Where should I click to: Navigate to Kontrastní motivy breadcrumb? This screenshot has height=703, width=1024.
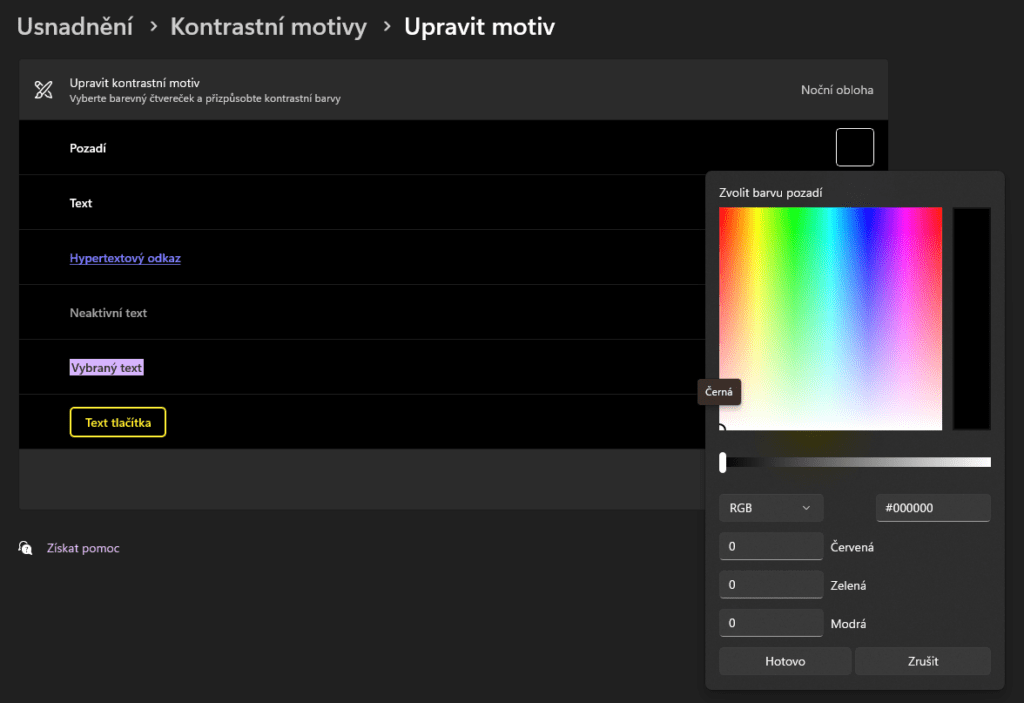pos(268,27)
